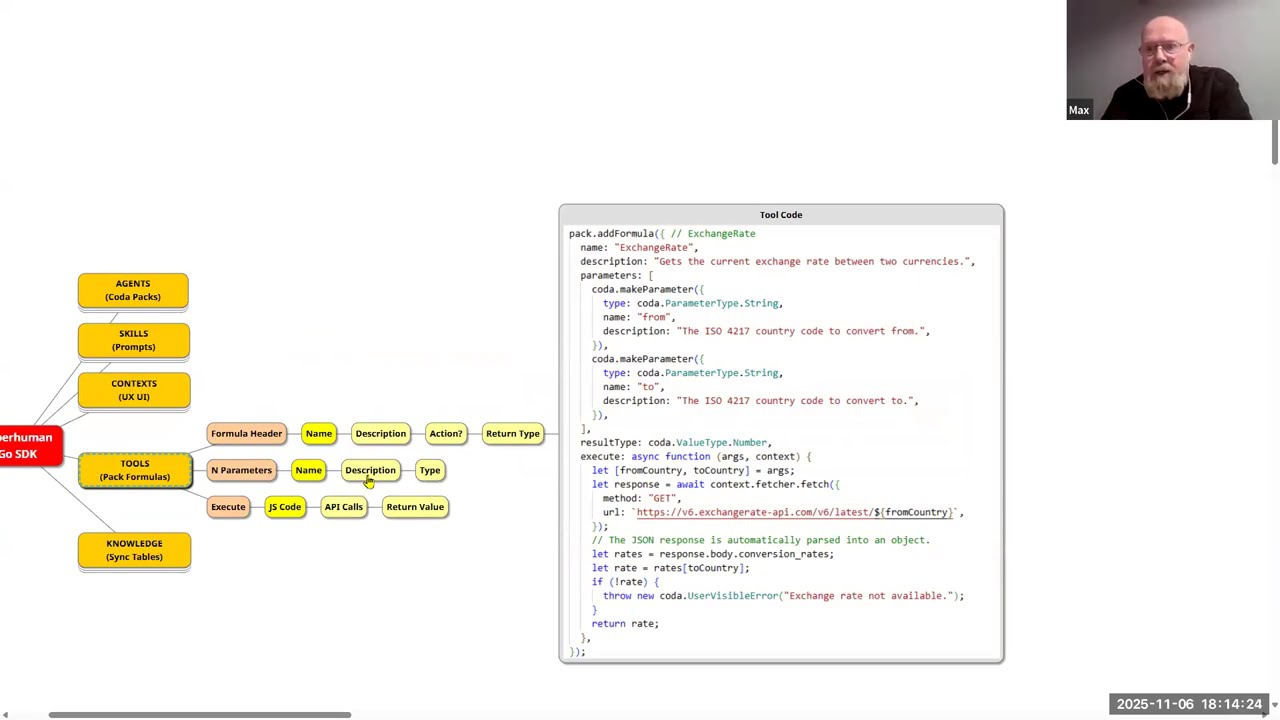Image resolution: width=1280 pixels, height=720 pixels.
Task: Select the Action? node
Action: tap(445, 434)
